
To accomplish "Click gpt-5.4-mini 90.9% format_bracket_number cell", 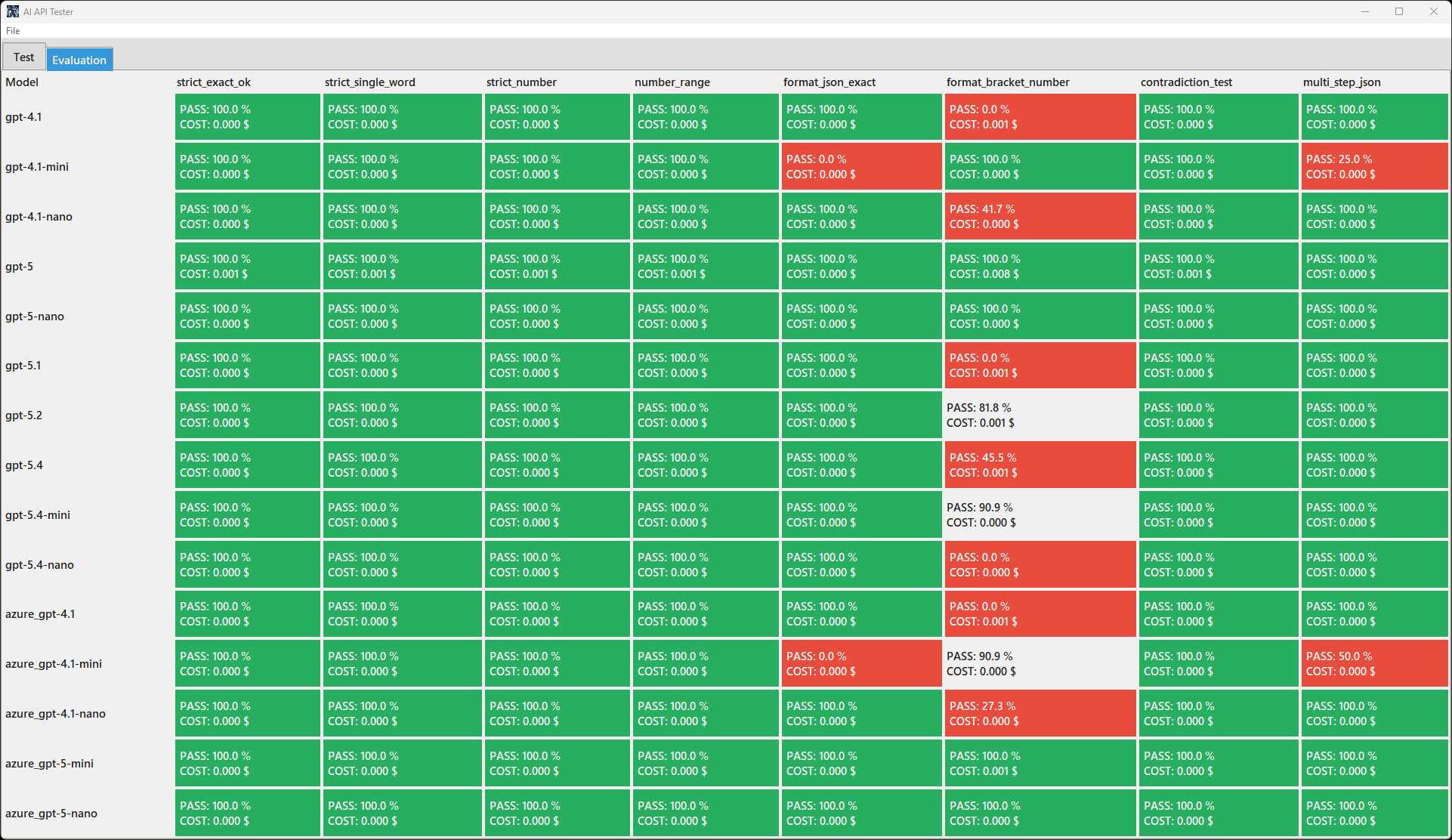I will 1040,515.
